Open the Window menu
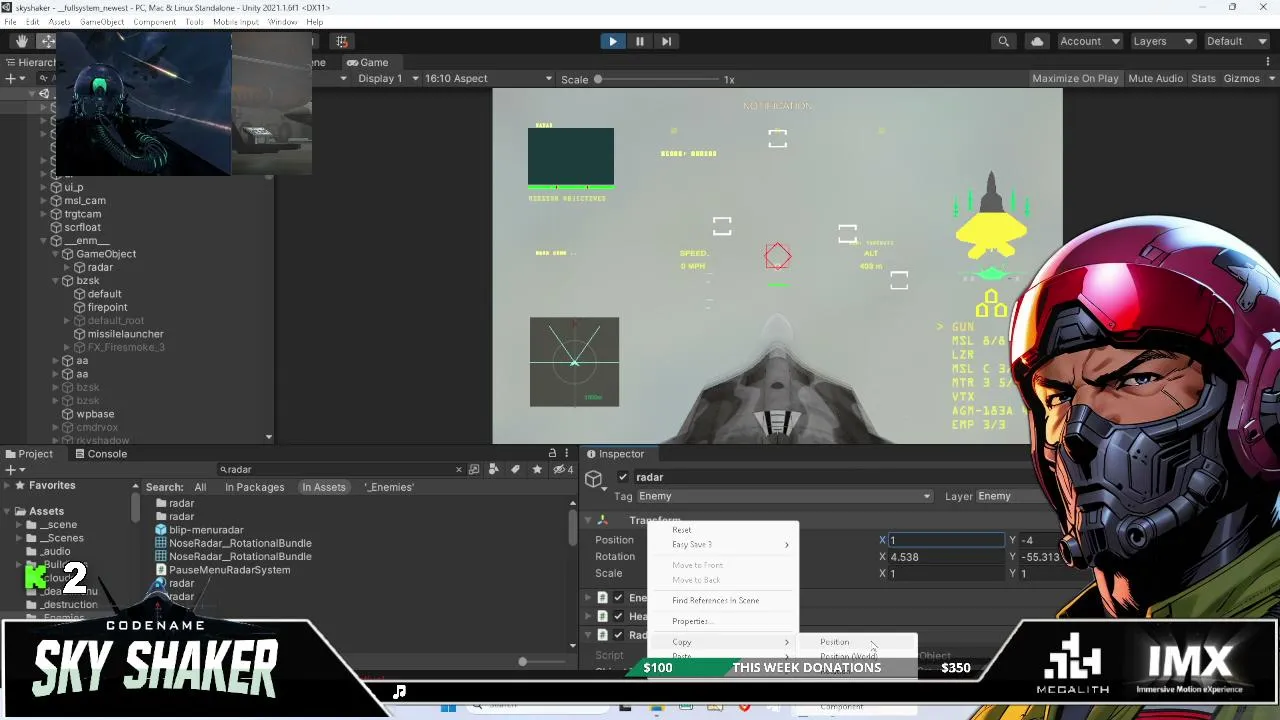This screenshot has height=720, width=1280. (x=282, y=22)
